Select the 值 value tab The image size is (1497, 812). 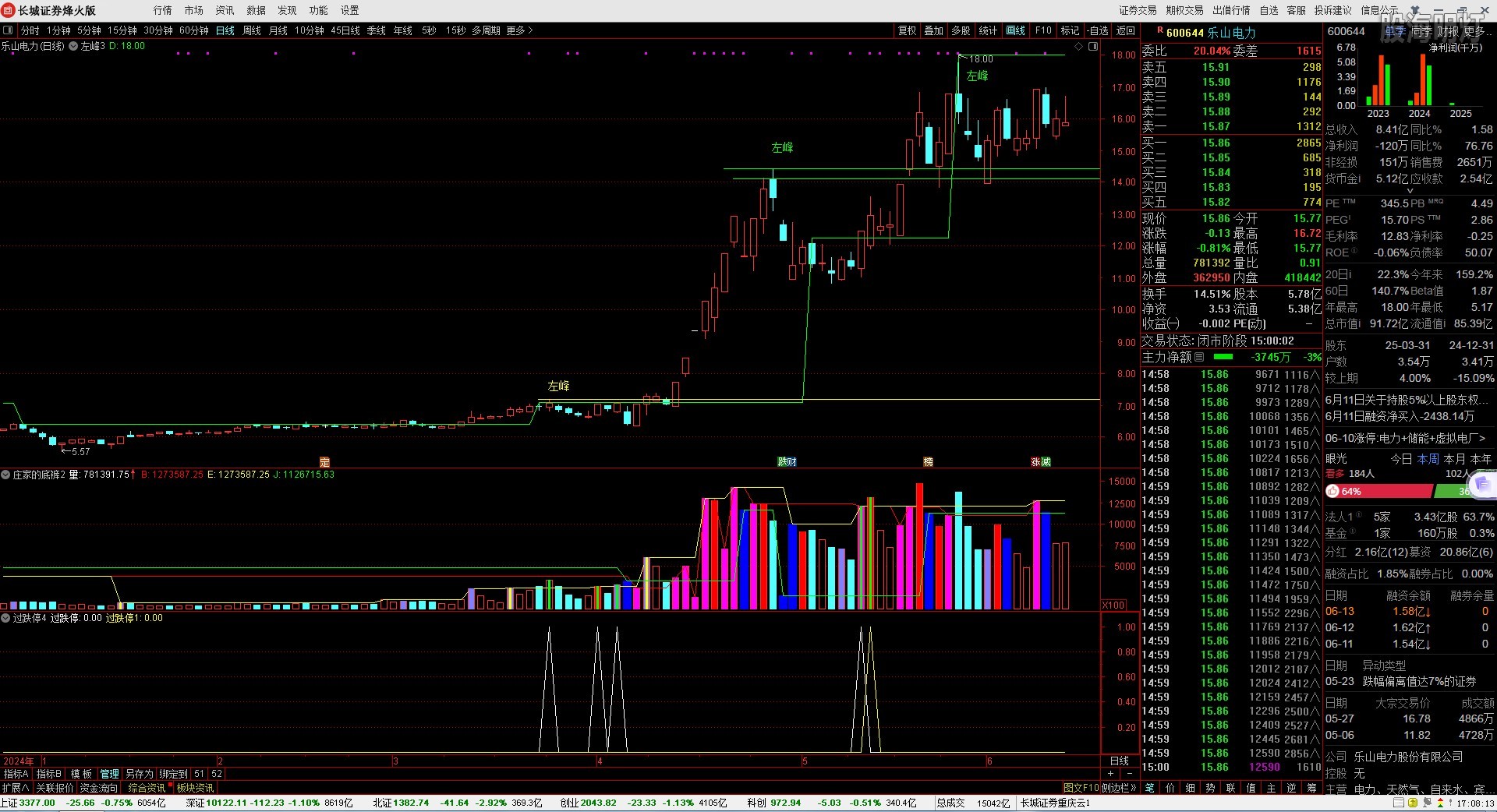tap(1251, 788)
